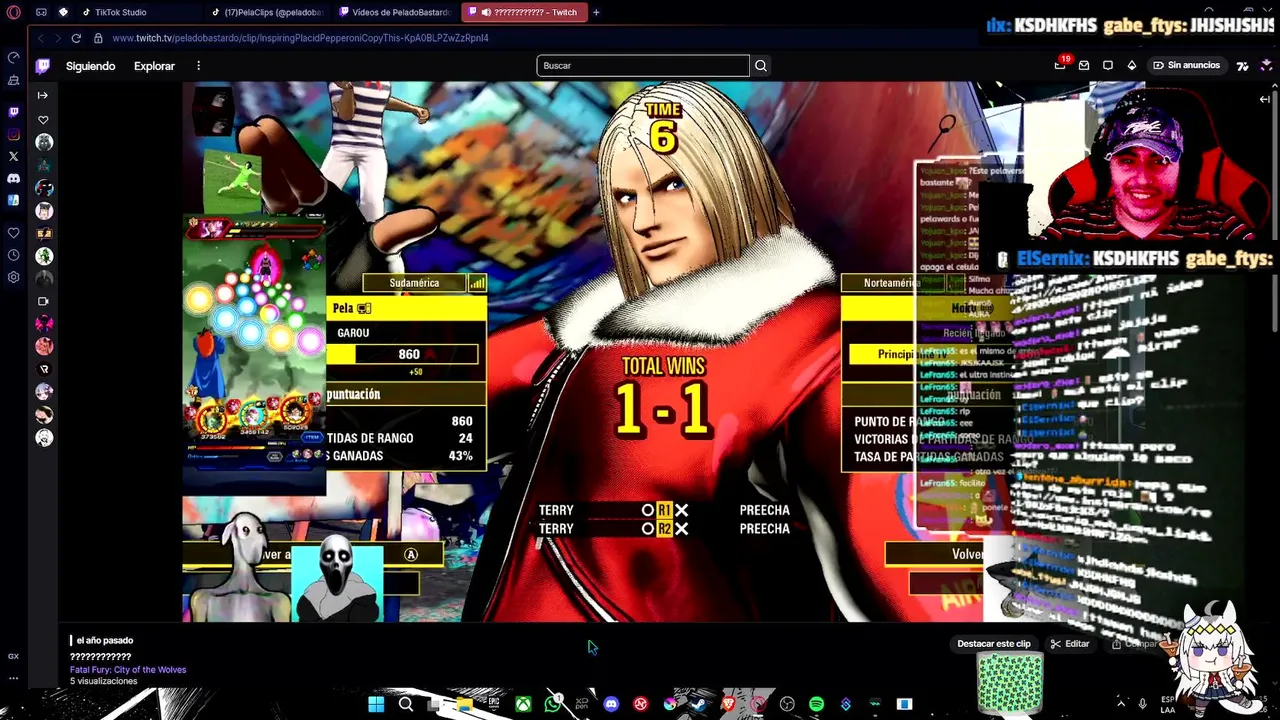Screen dimensions: 1280x720
Task: Open Windows taskbar search
Action: tap(406, 704)
